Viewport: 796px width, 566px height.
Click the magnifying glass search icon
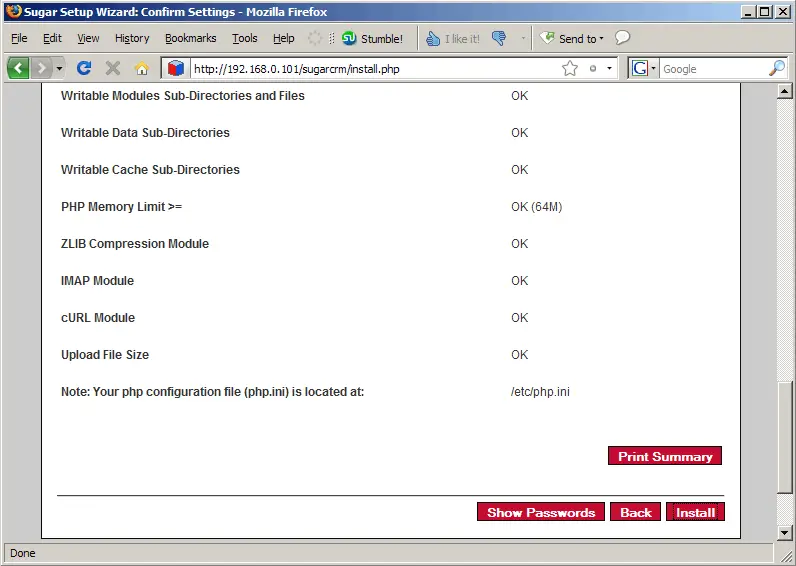click(x=777, y=68)
